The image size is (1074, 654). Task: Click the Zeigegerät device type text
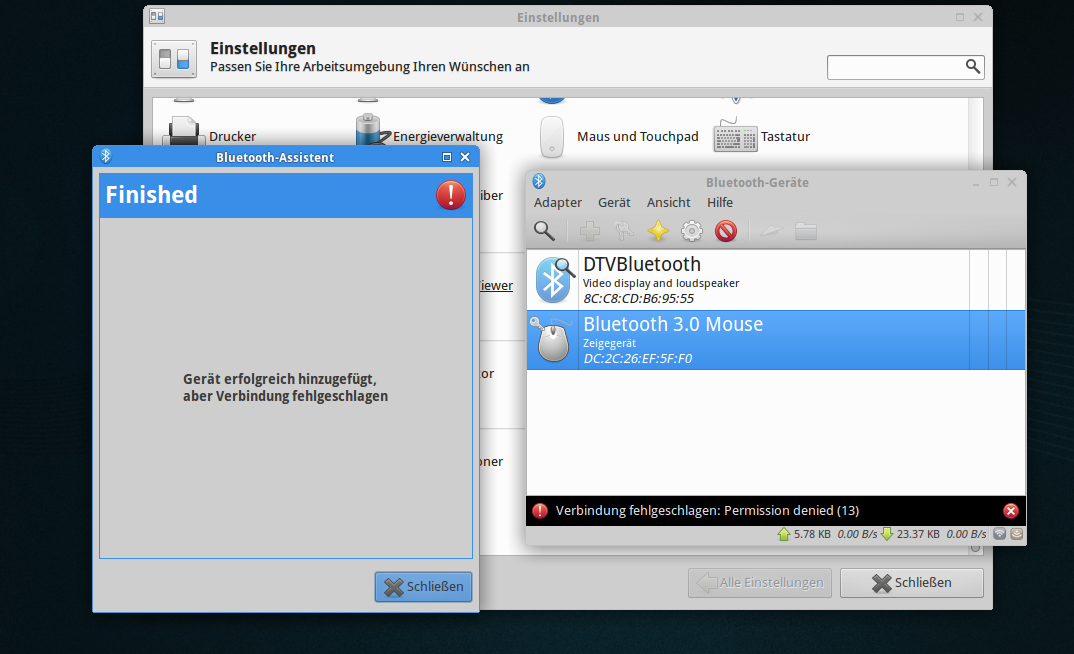coord(610,343)
